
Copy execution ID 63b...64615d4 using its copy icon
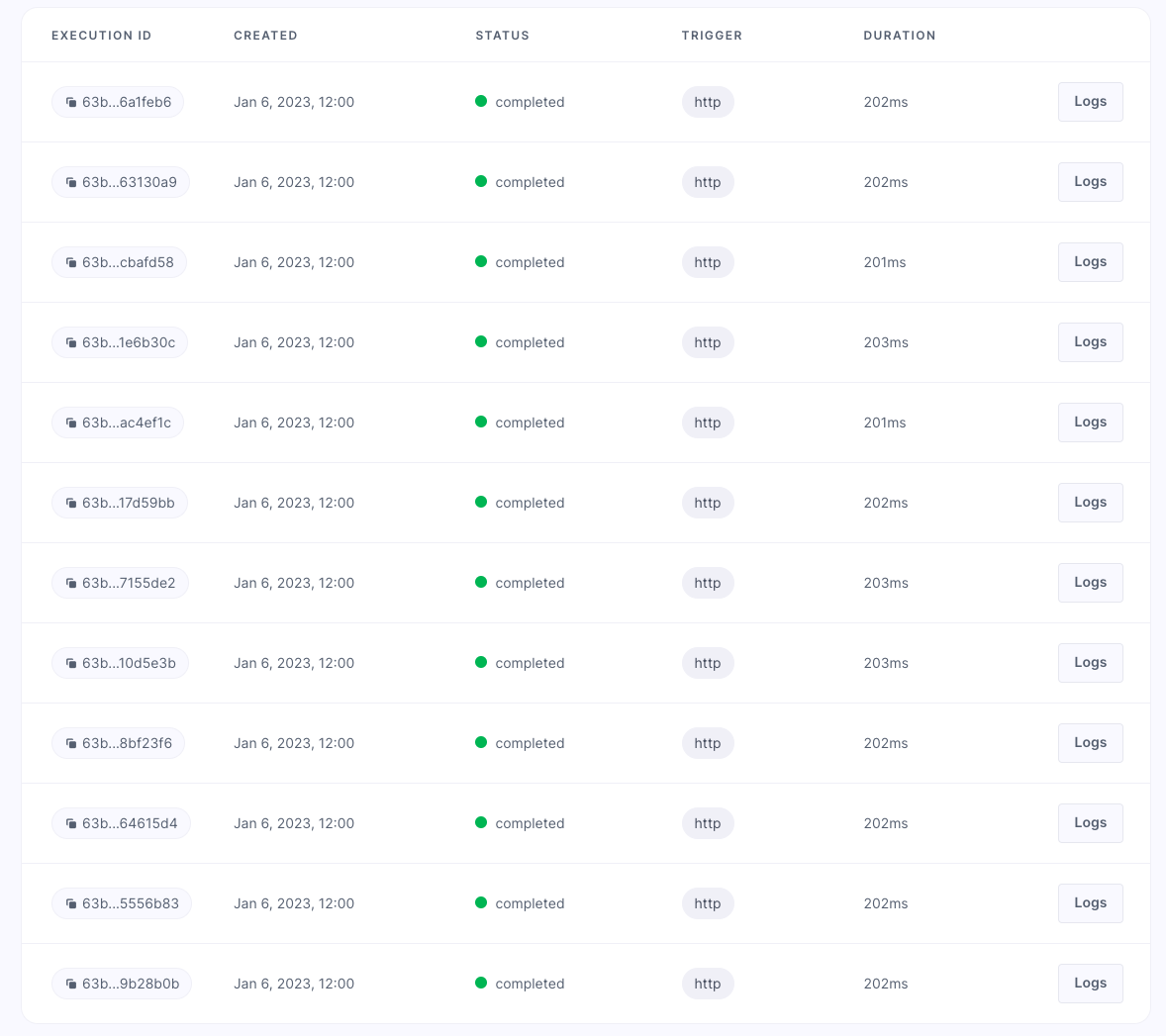coord(71,824)
